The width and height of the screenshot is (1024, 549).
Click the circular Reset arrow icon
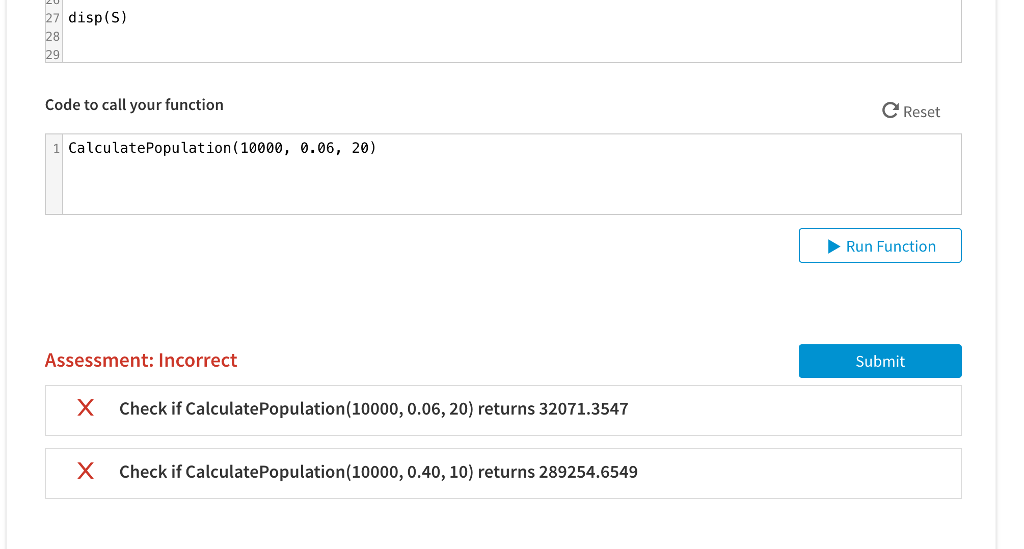(x=890, y=111)
